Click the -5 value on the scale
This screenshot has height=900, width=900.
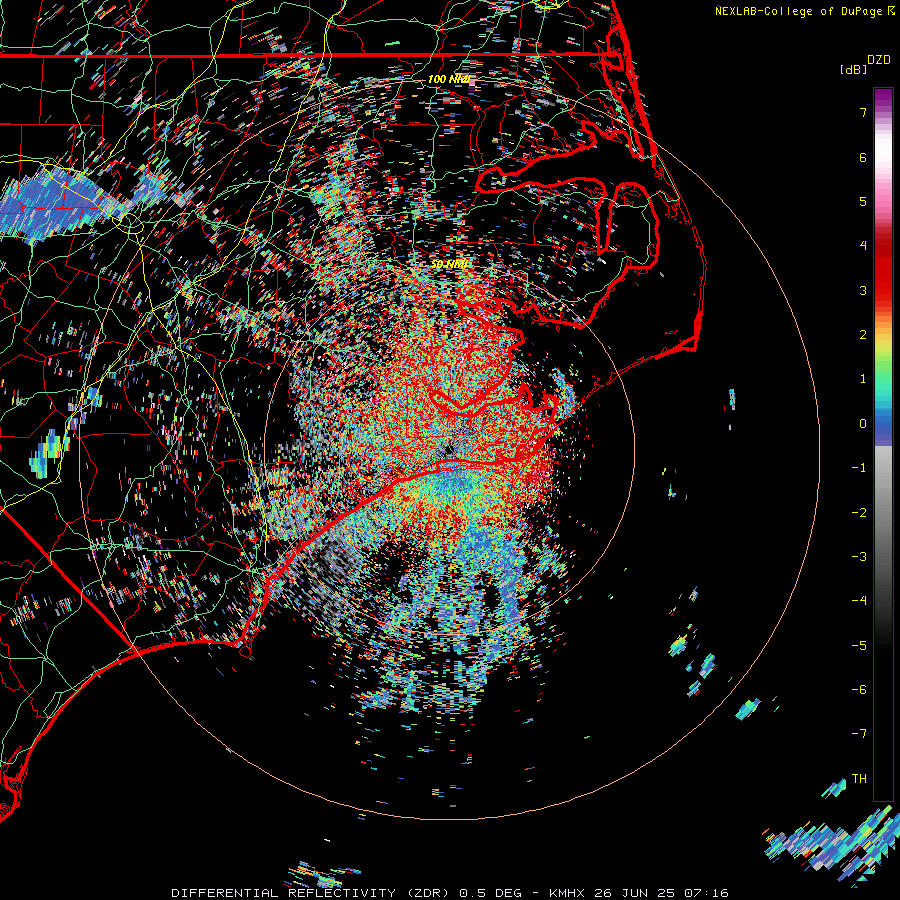(x=859, y=646)
